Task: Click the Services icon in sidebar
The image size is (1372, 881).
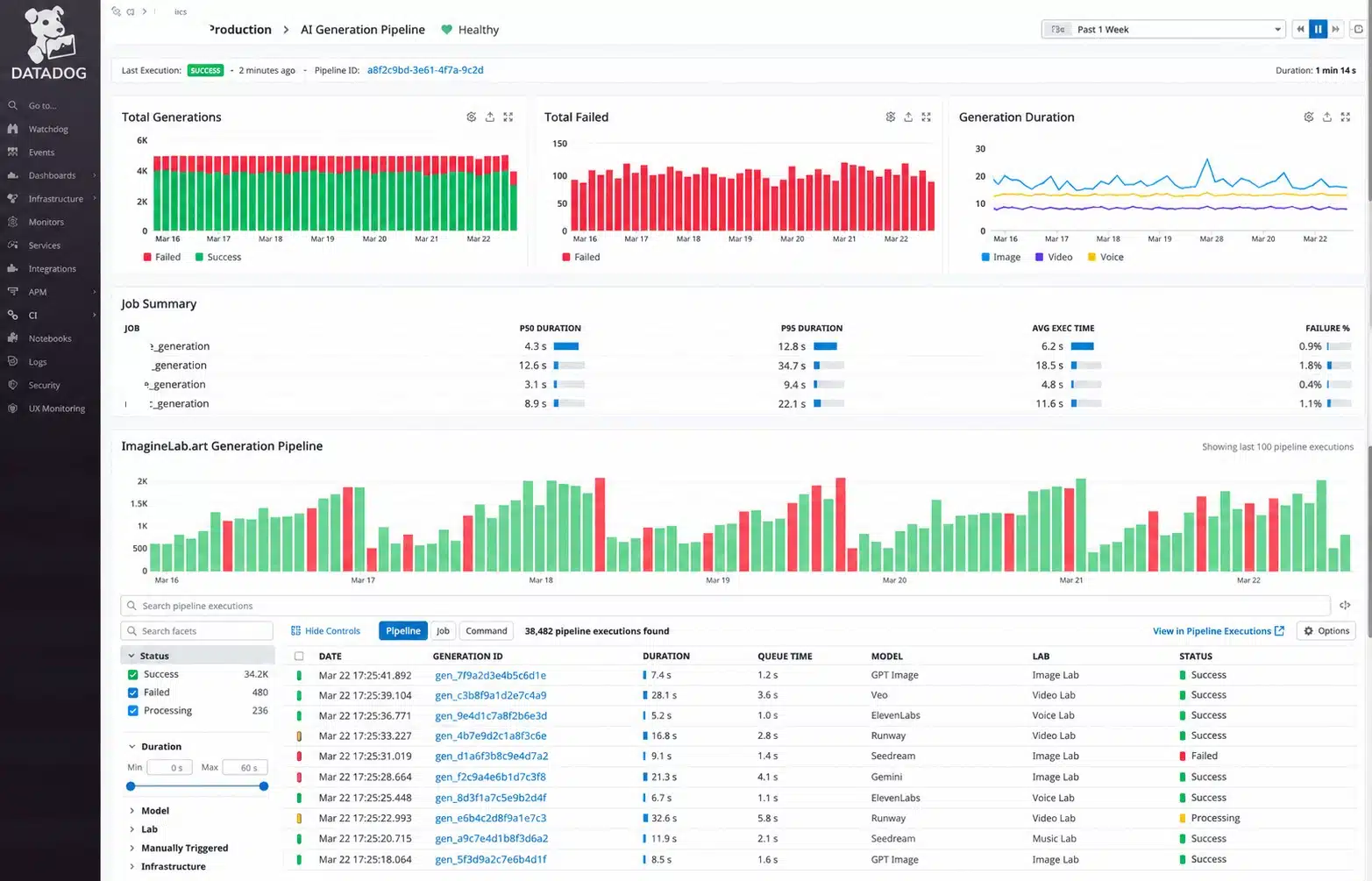Action: tap(12, 245)
